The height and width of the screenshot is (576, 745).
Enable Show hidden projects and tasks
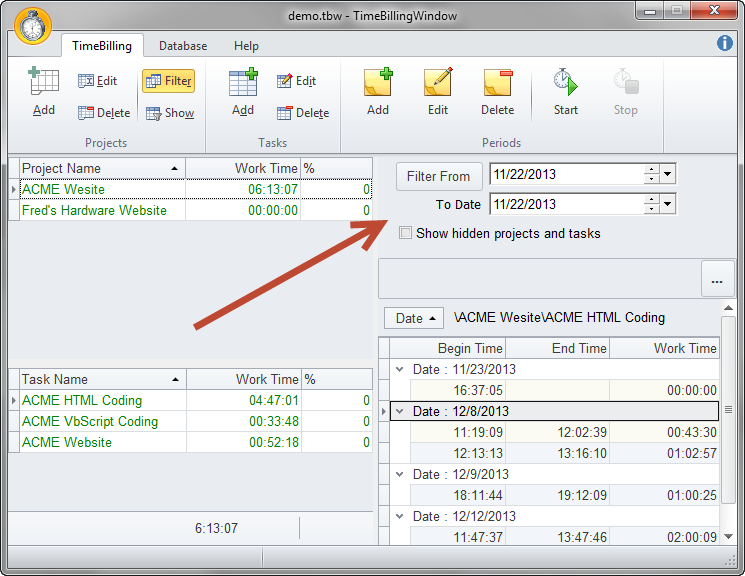(x=406, y=233)
